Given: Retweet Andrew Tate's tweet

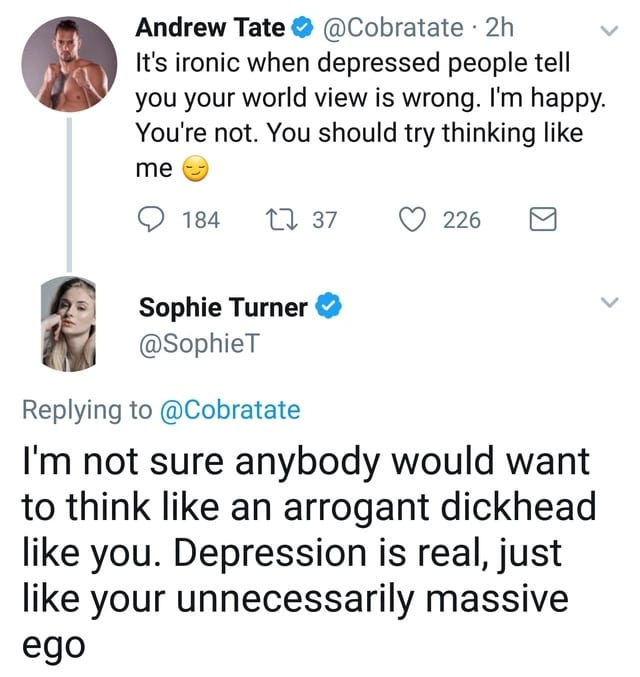Looking at the screenshot, I should tap(281, 219).
